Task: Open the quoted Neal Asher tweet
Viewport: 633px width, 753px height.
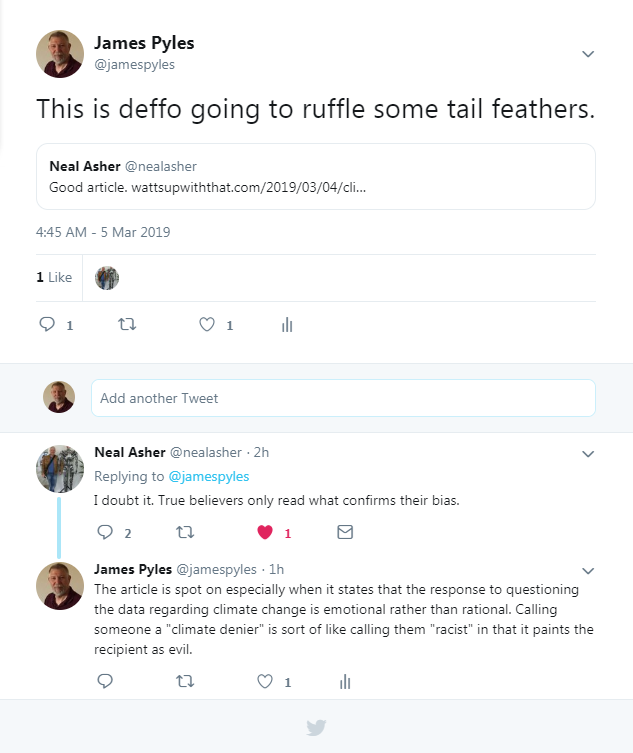Action: click(x=315, y=176)
